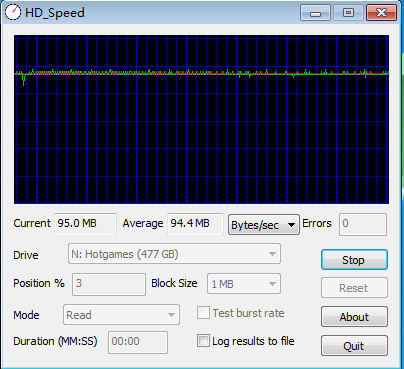Click the HD_Speed gauge icon in title bar
This screenshot has width=404, height=369.
point(13,12)
